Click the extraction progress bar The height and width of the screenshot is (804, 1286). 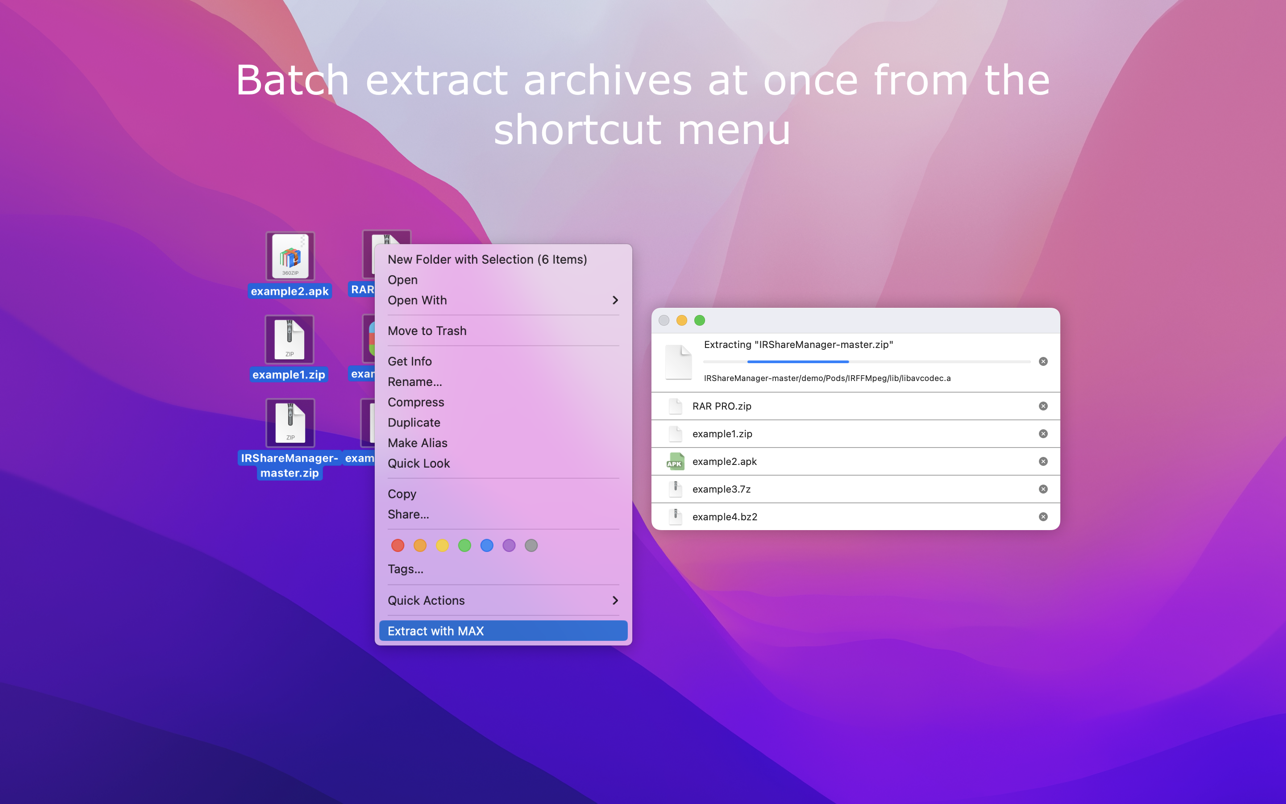click(x=888, y=361)
